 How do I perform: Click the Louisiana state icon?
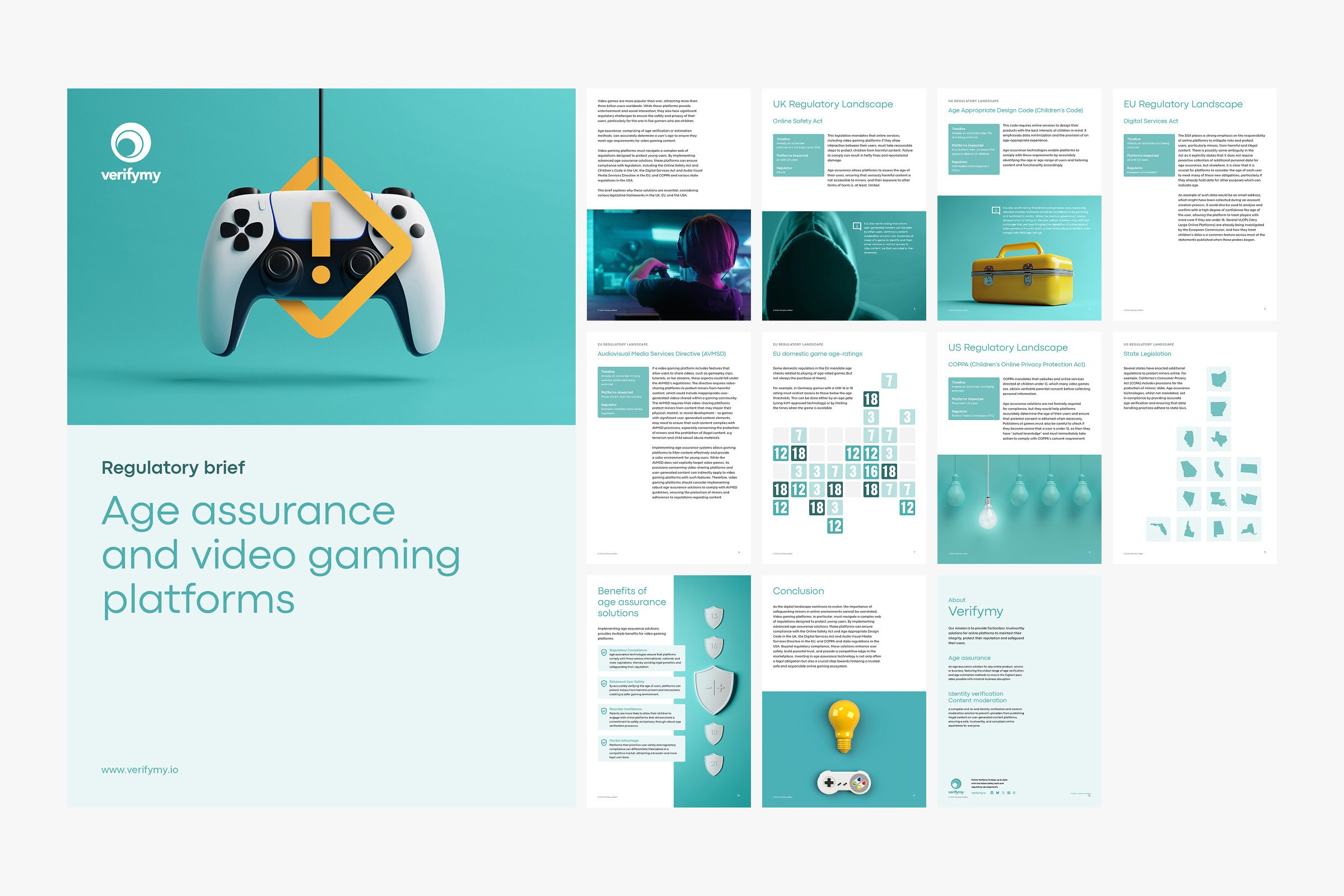click(x=1219, y=499)
